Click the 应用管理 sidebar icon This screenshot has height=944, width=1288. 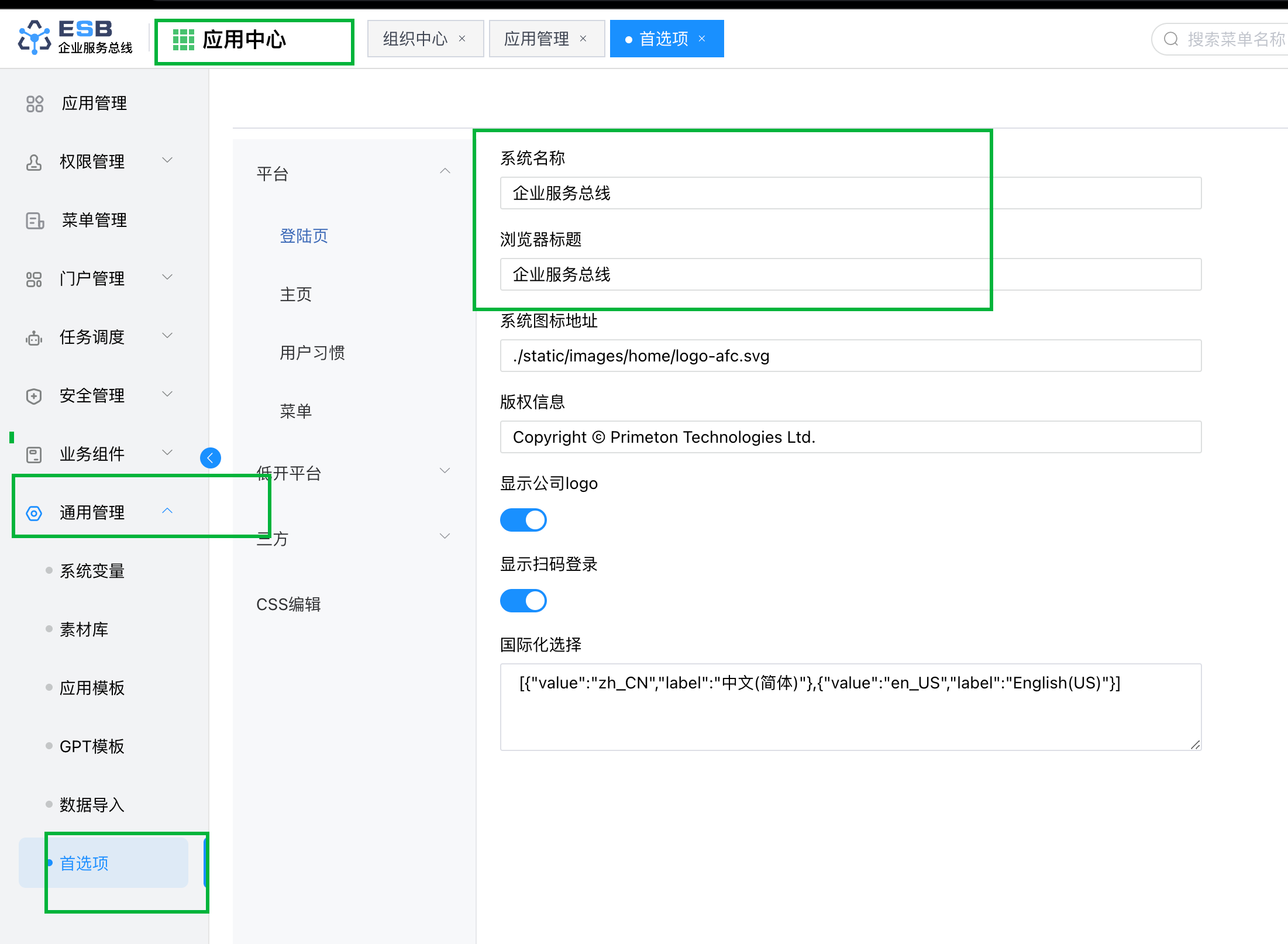coord(35,104)
